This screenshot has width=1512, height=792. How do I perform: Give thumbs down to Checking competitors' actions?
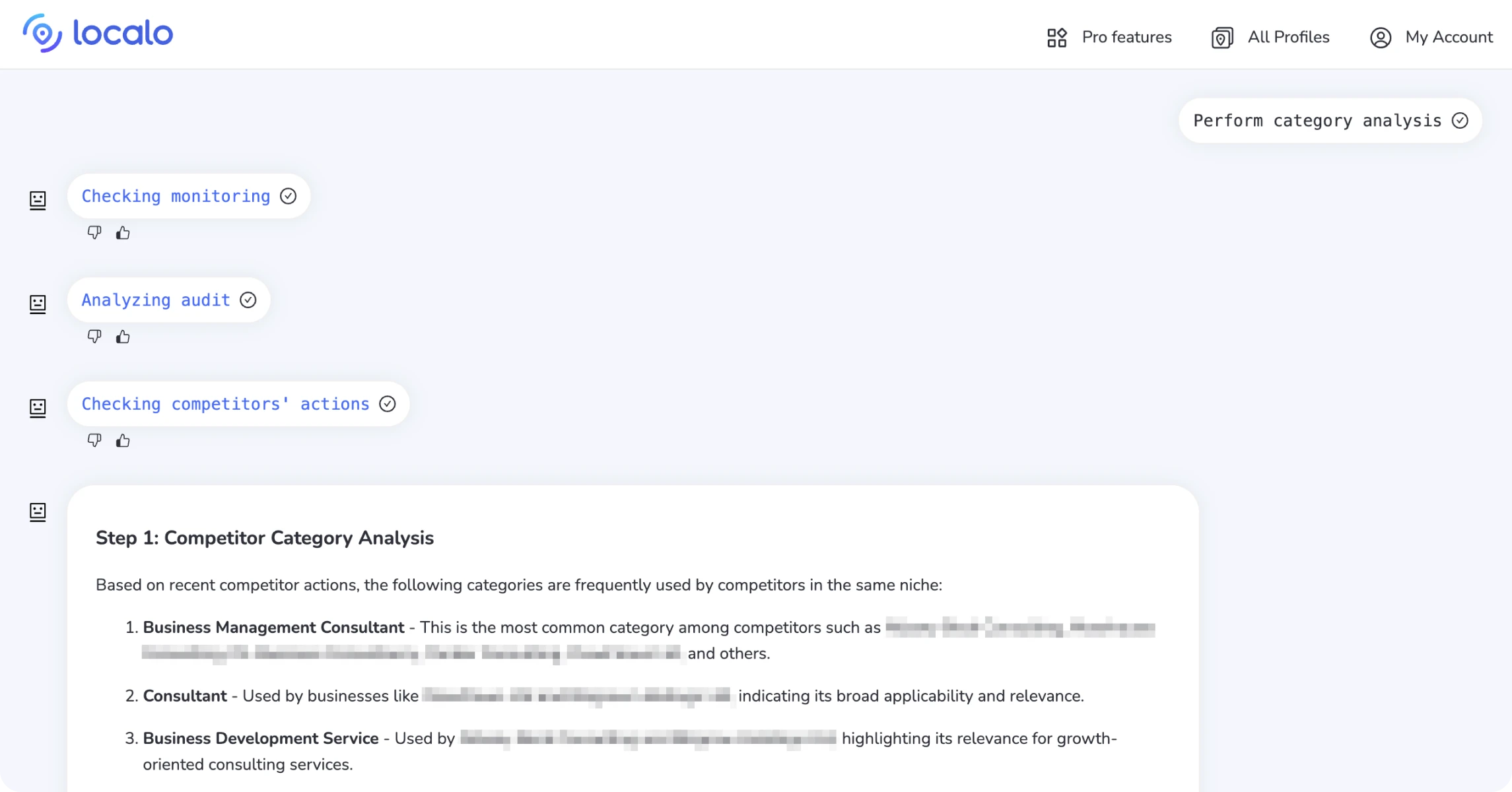[x=94, y=440]
